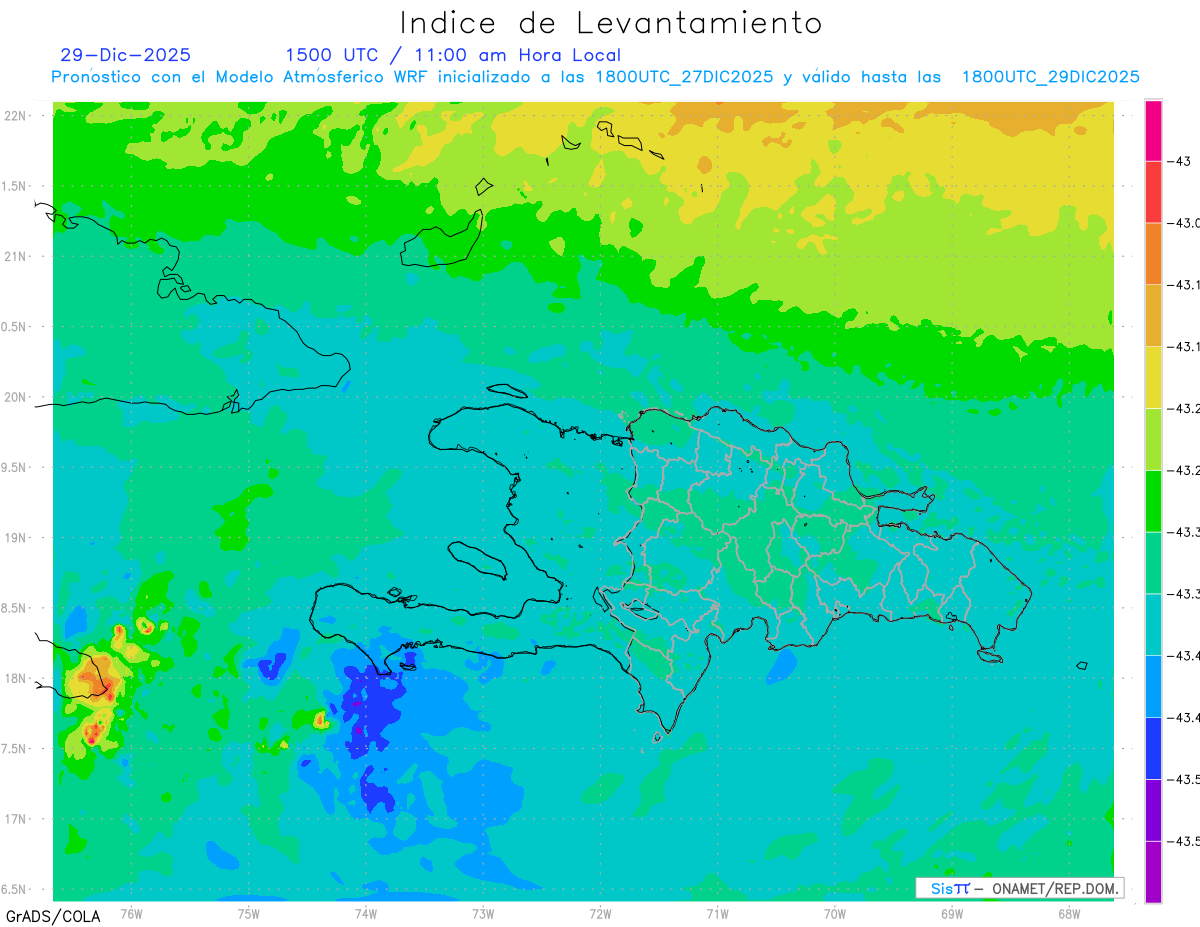Click the "72W" longitude label
Viewport: 1200px width, 927px height.
[600, 913]
